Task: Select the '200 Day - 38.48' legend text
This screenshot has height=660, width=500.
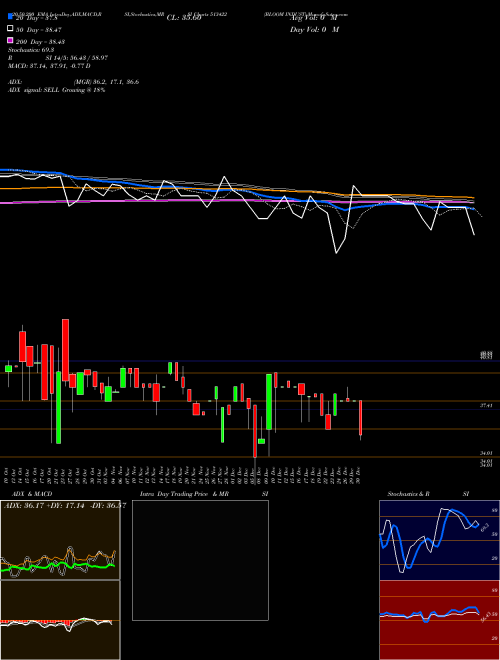Action: click(x=40, y=42)
